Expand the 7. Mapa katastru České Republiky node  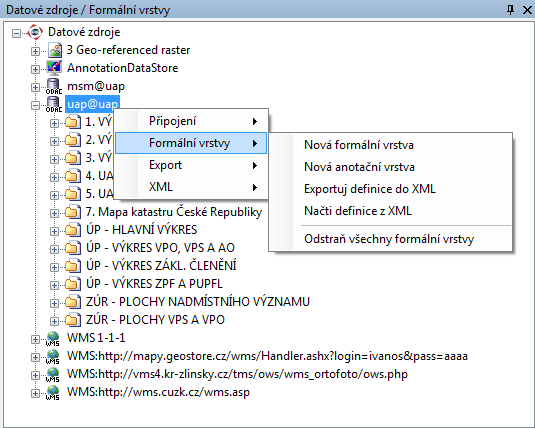(54, 213)
